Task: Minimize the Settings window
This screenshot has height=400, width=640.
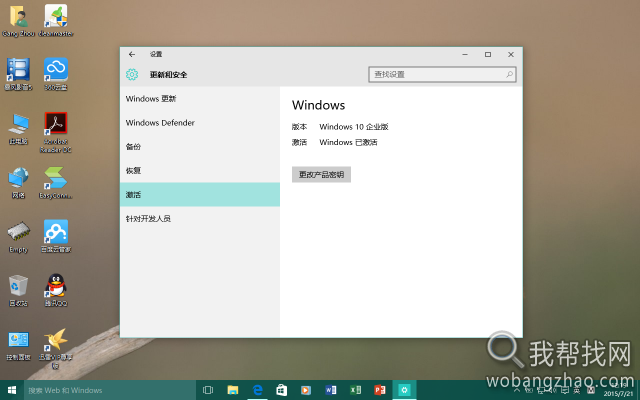Action: click(x=465, y=54)
